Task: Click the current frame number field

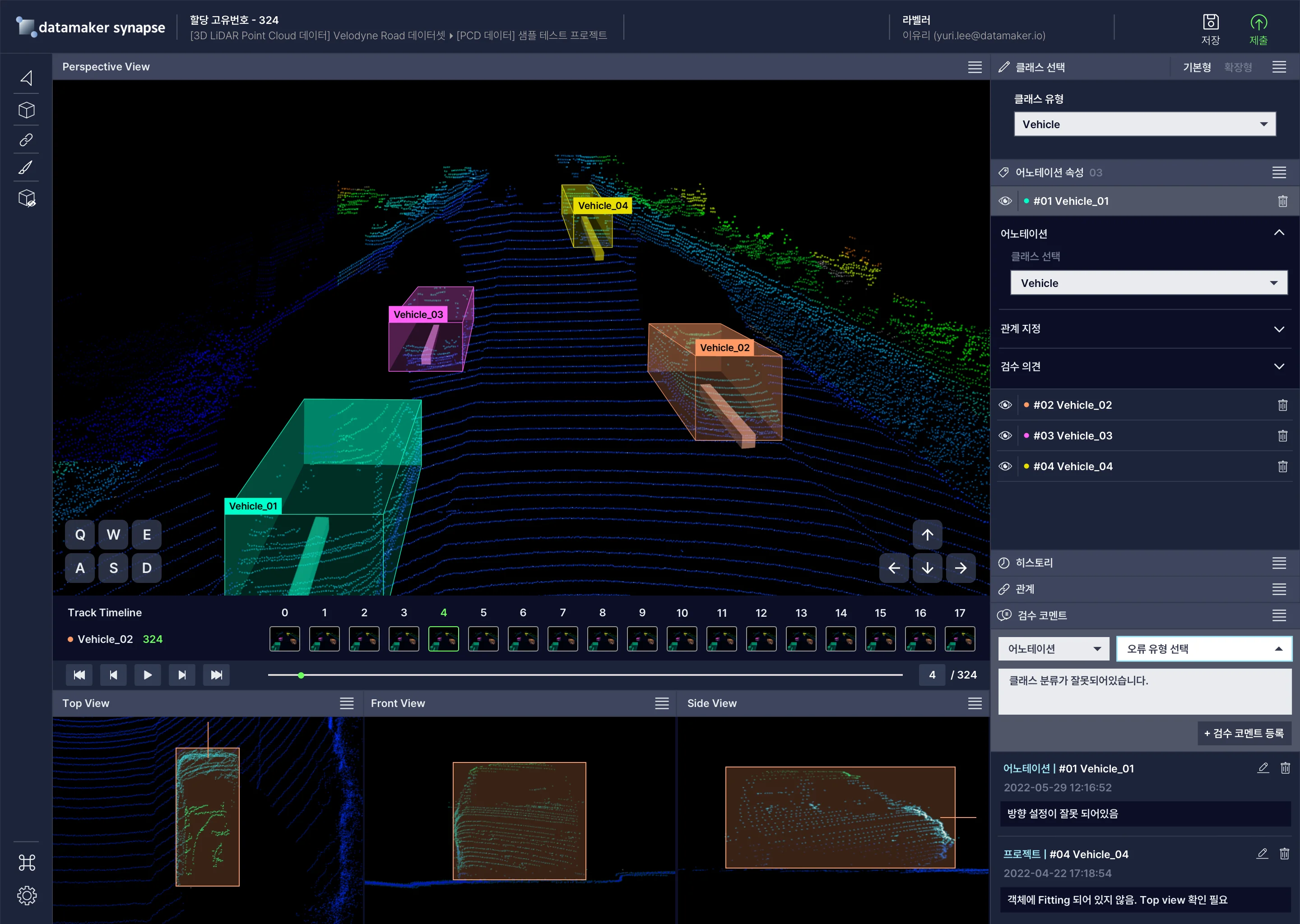Action: click(x=932, y=675)
